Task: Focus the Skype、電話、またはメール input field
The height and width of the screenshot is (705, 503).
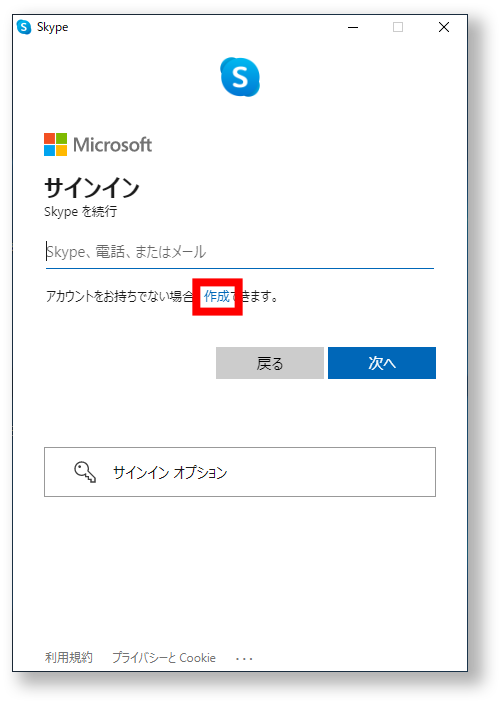Action: [240, 252]
